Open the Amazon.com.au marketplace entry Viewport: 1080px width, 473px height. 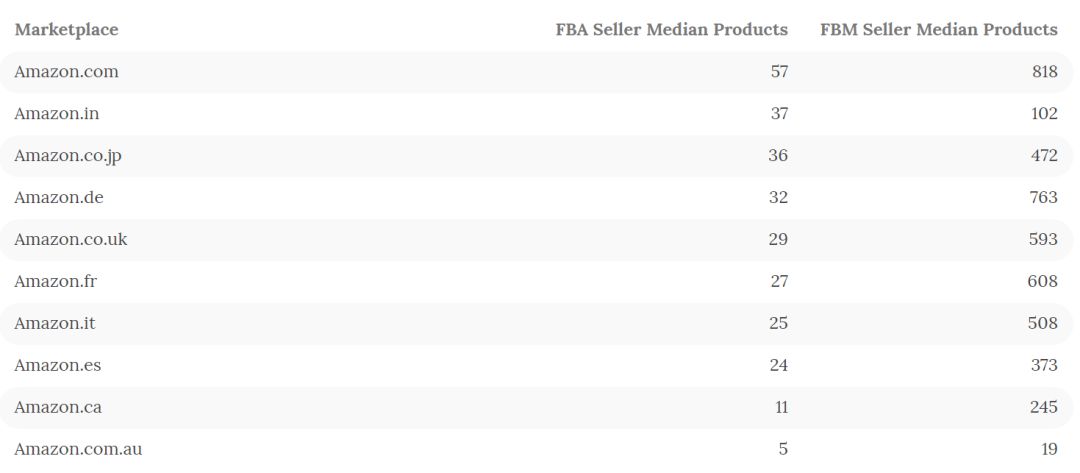[x=78, y=449]
